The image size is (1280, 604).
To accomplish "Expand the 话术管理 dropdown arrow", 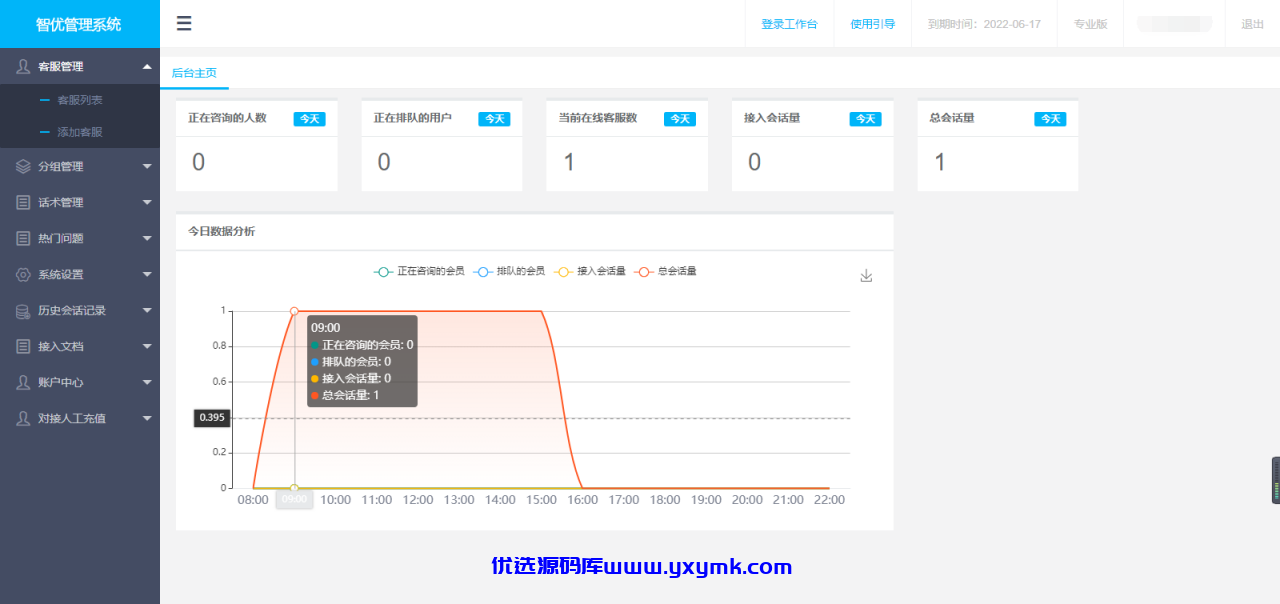I will (147, 202).
